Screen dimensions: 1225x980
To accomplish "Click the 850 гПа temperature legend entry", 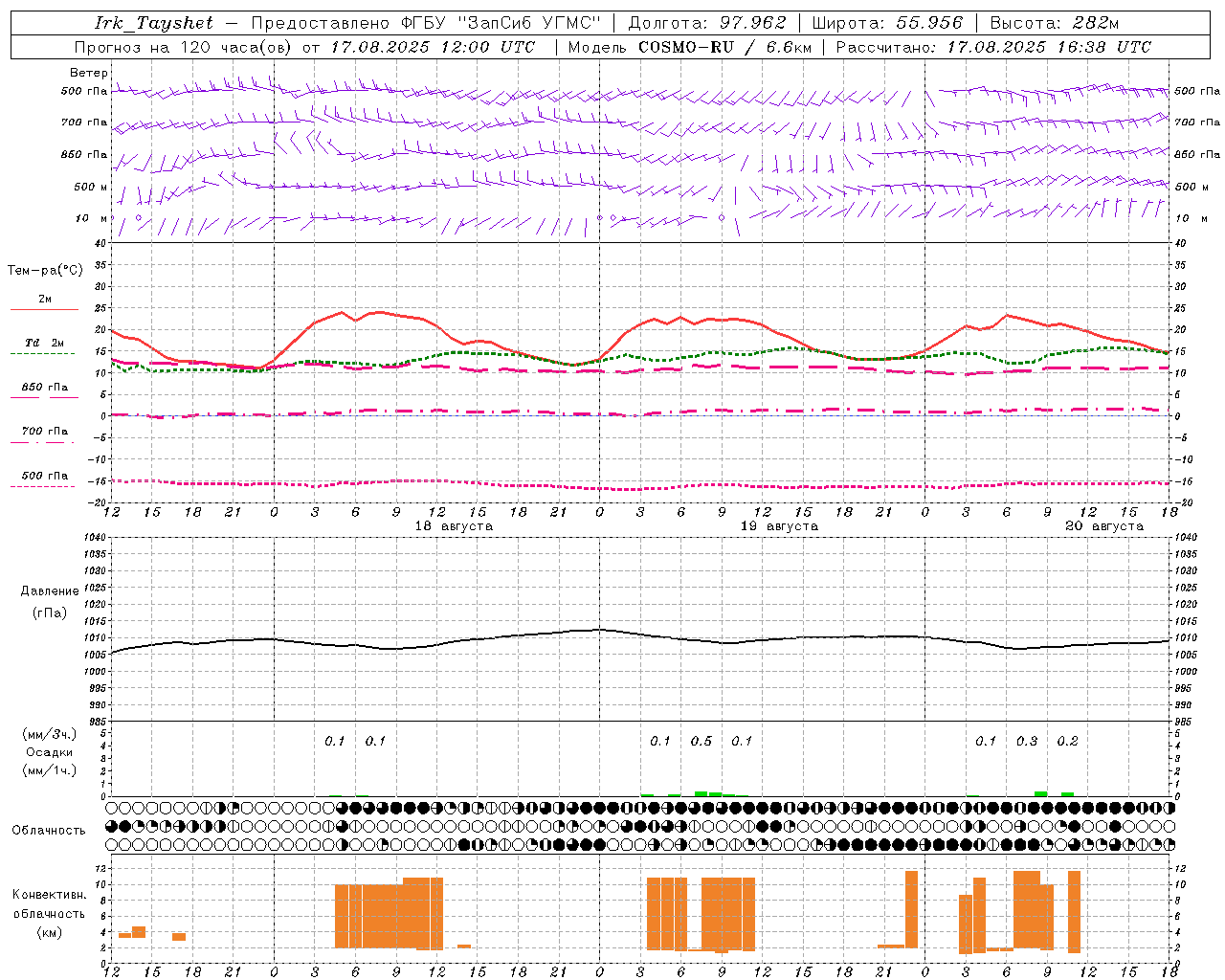I will tap(45, 388).
